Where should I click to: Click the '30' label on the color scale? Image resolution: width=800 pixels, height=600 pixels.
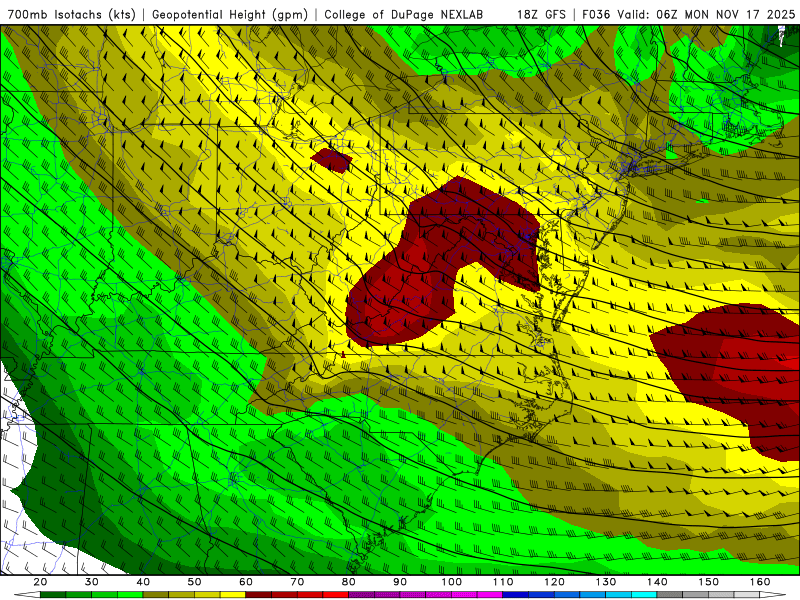coord(92,582)
